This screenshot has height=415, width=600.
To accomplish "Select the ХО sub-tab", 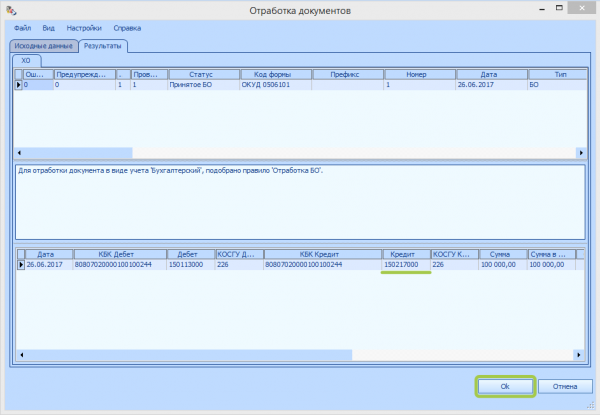I will coord(26,60).
